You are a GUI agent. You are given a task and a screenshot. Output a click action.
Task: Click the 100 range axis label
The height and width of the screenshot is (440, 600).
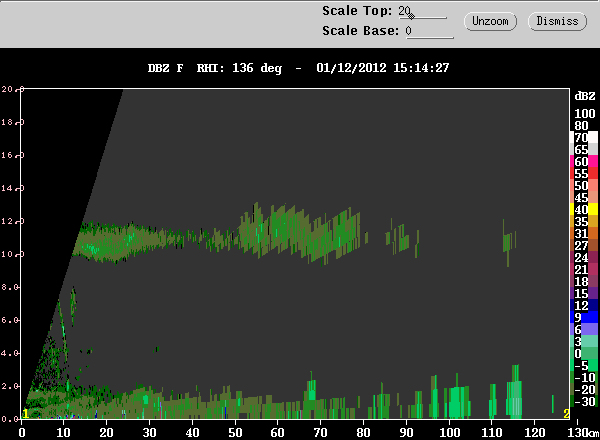pos(449,433)
